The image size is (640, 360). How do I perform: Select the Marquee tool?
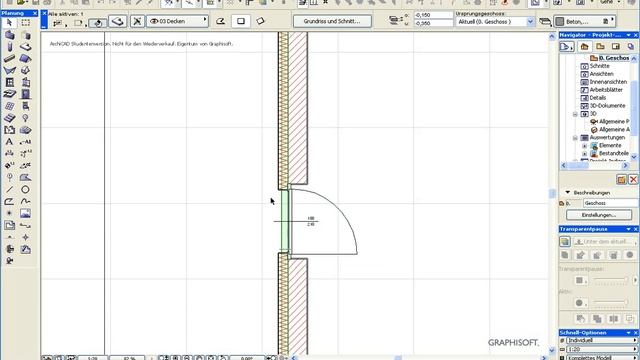pyautogui.click(x=25, y=23)
